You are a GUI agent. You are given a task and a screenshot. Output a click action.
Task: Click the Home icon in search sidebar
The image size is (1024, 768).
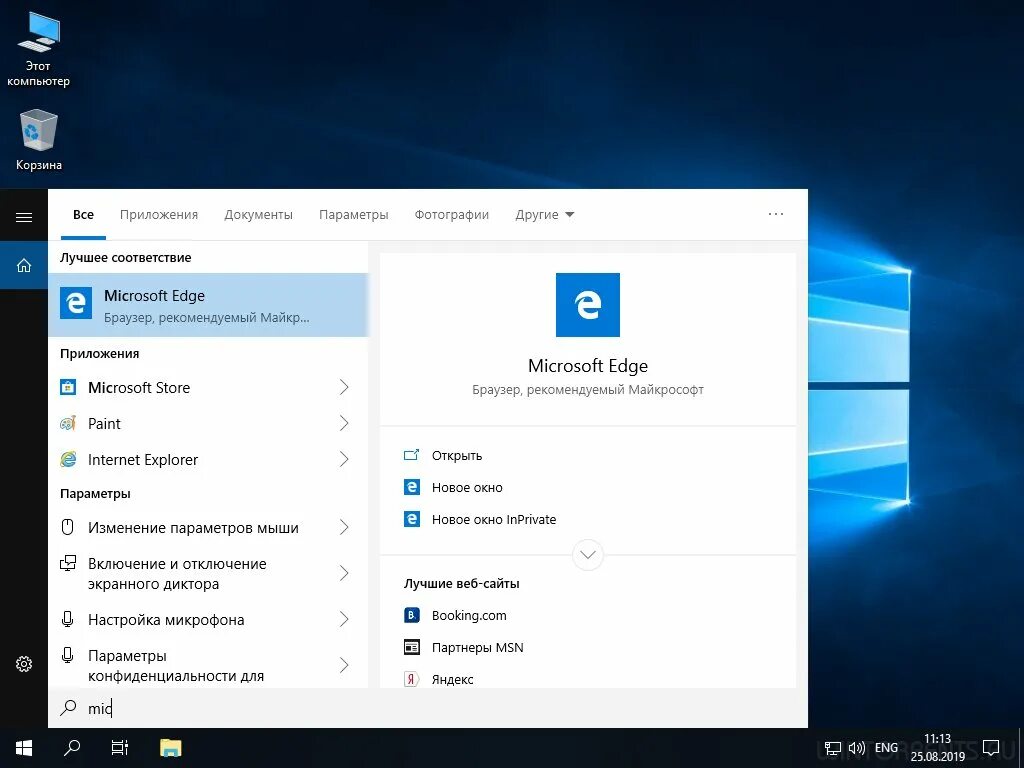[x=24, y=265]
